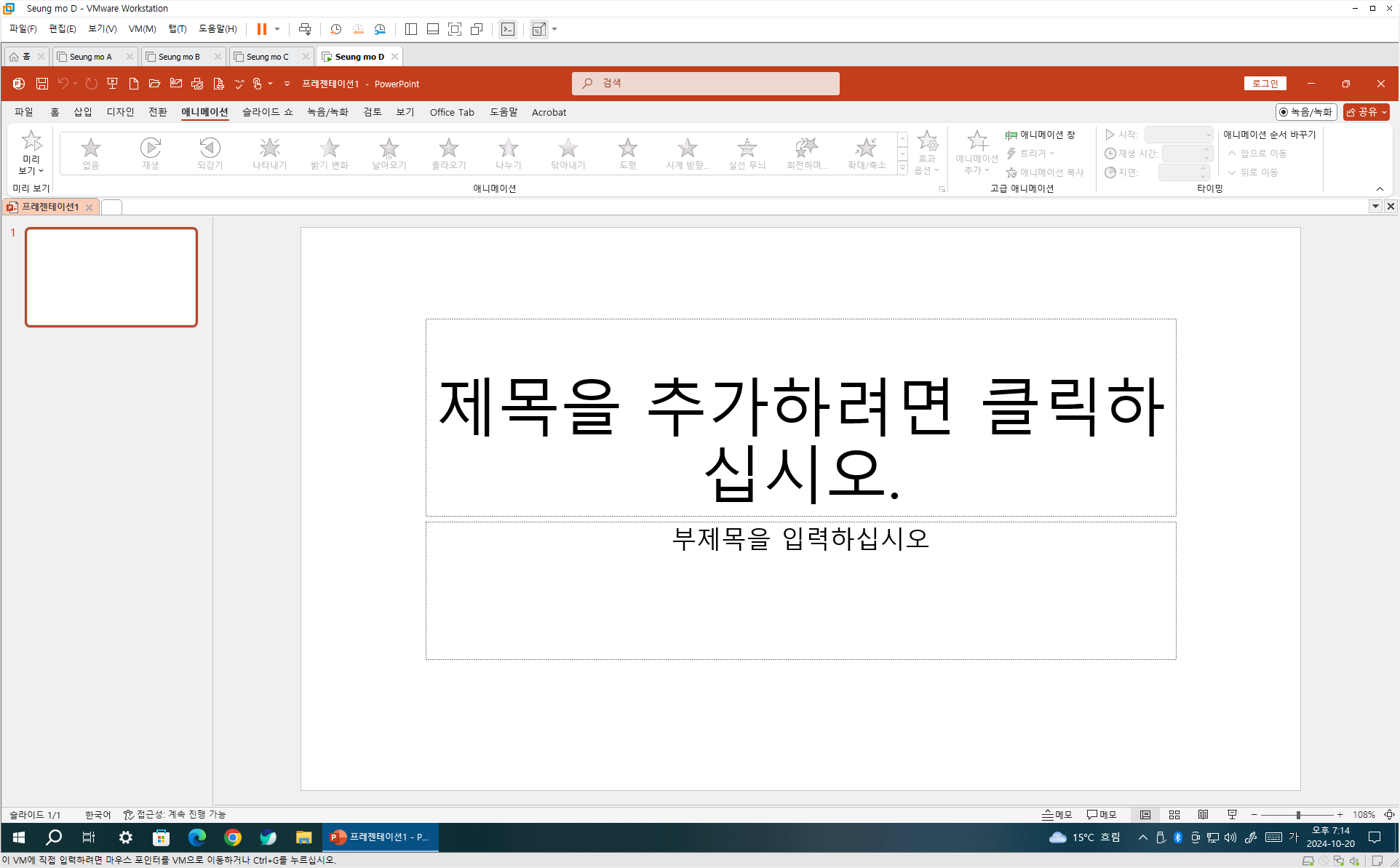The image size is (1400, 868).
Task: Click the New blank document icon
Action: (133, 84)
